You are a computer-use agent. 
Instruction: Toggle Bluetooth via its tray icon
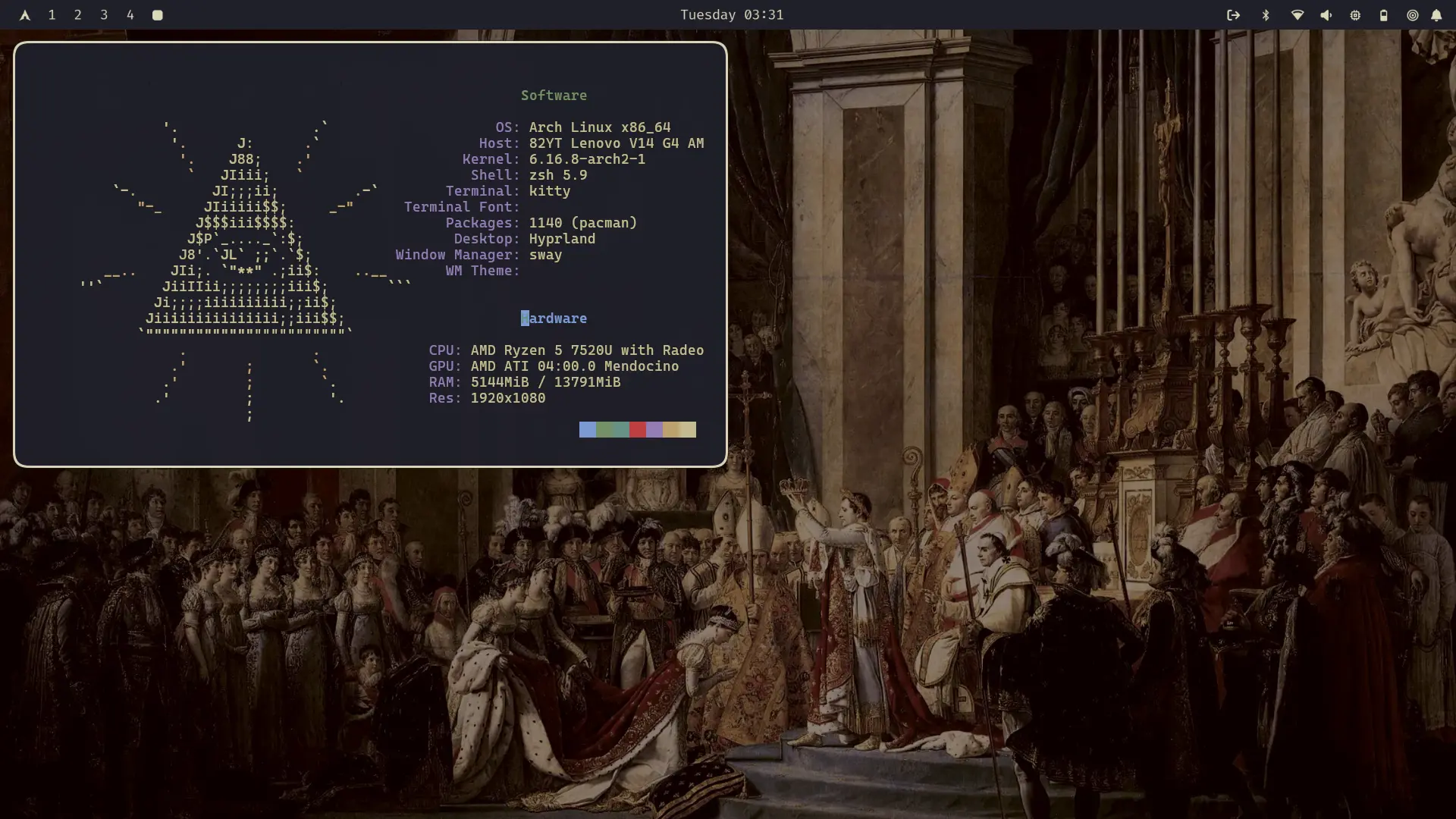click(x=1265, y=14)
